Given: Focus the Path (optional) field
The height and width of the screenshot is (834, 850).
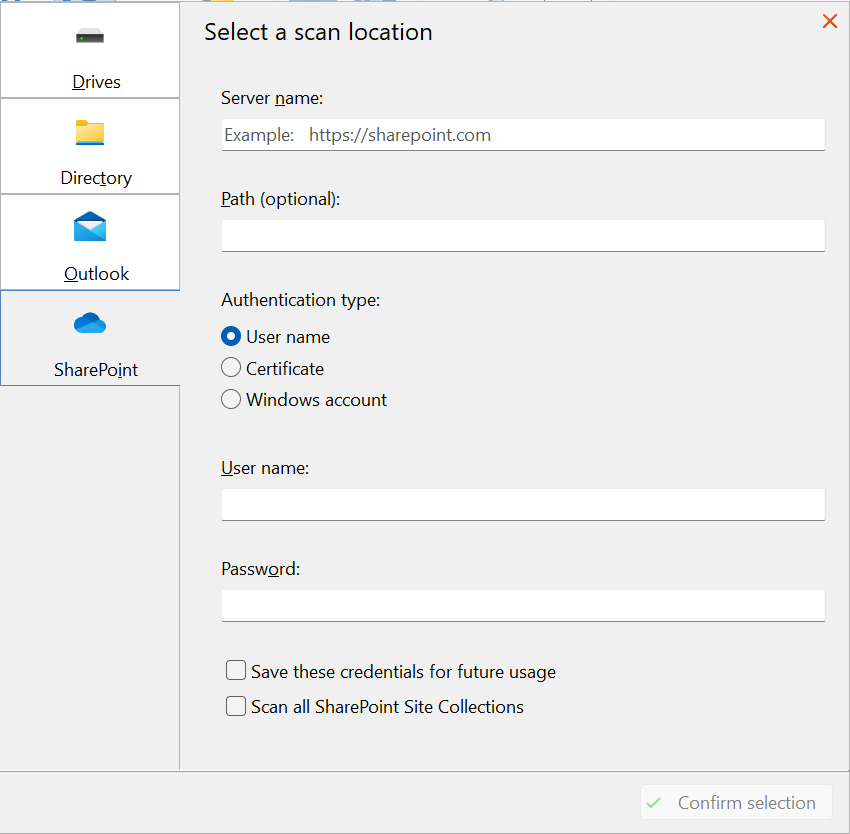Looking at the screenshot, I should pos(522,235).
